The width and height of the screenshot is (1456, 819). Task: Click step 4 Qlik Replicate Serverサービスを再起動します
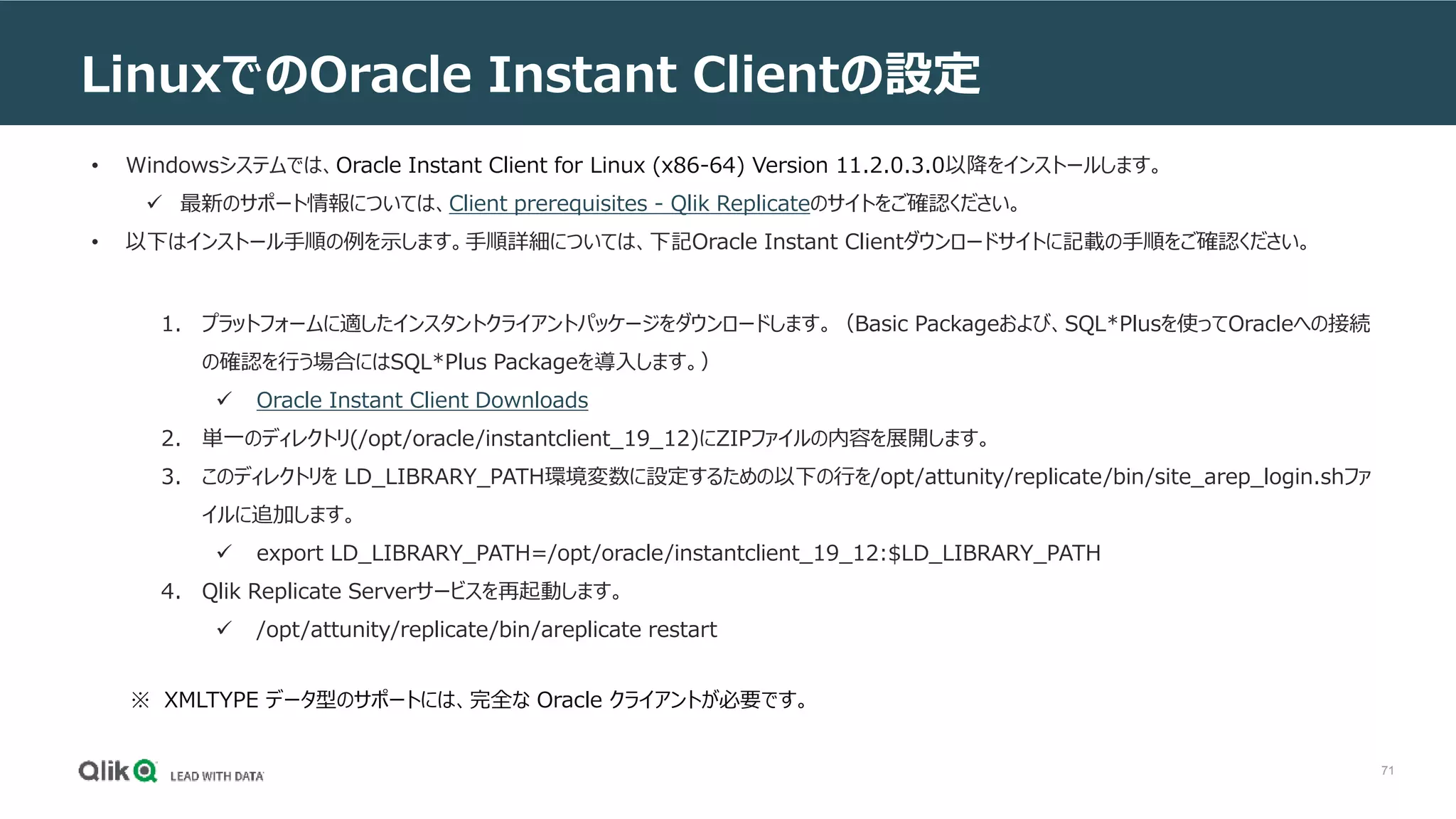click(412, 591)
